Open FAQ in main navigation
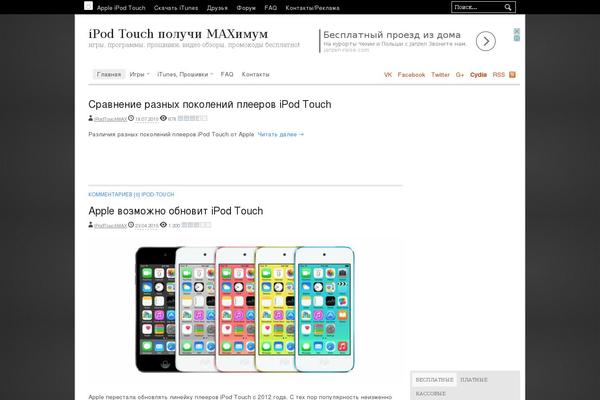This screenshot has width=600, height=400. click(x=227, y=74)
